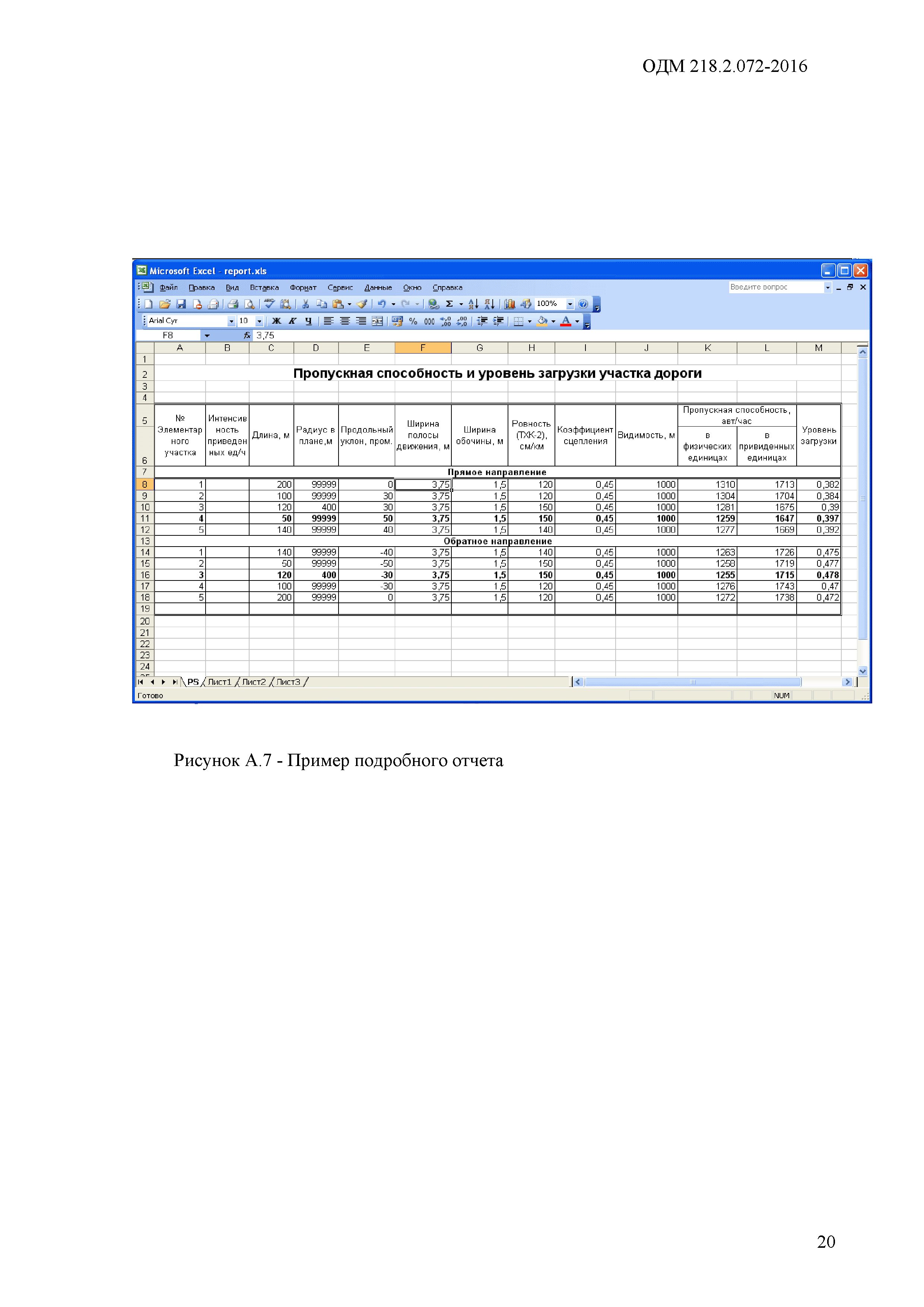This screenshot has width=924, height=1307.
Task: Click the formula bar showing 3,75
Action: [561, 335]
